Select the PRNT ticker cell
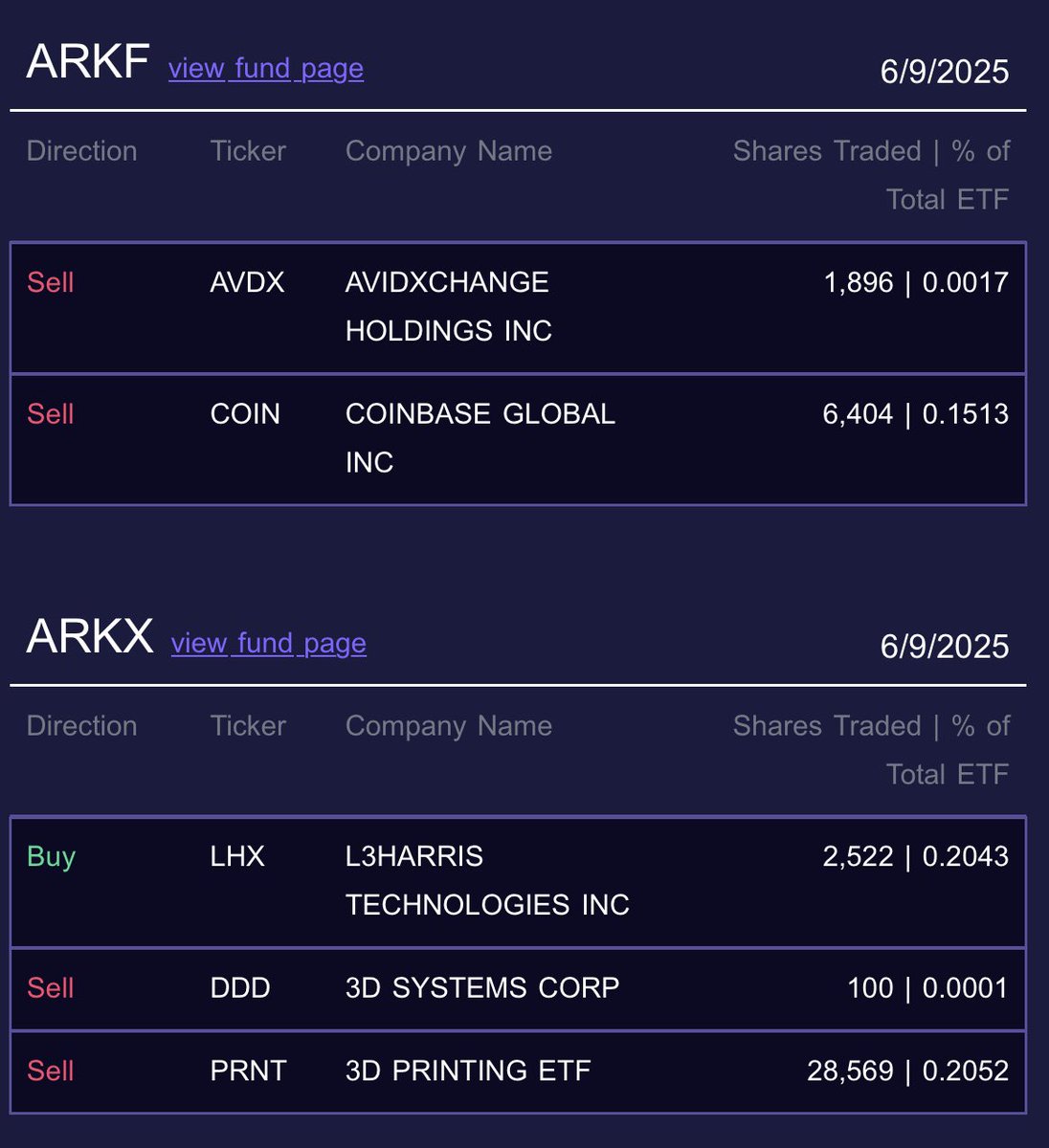Viewport: 1049px width, 1148px height. point(248,1071)
